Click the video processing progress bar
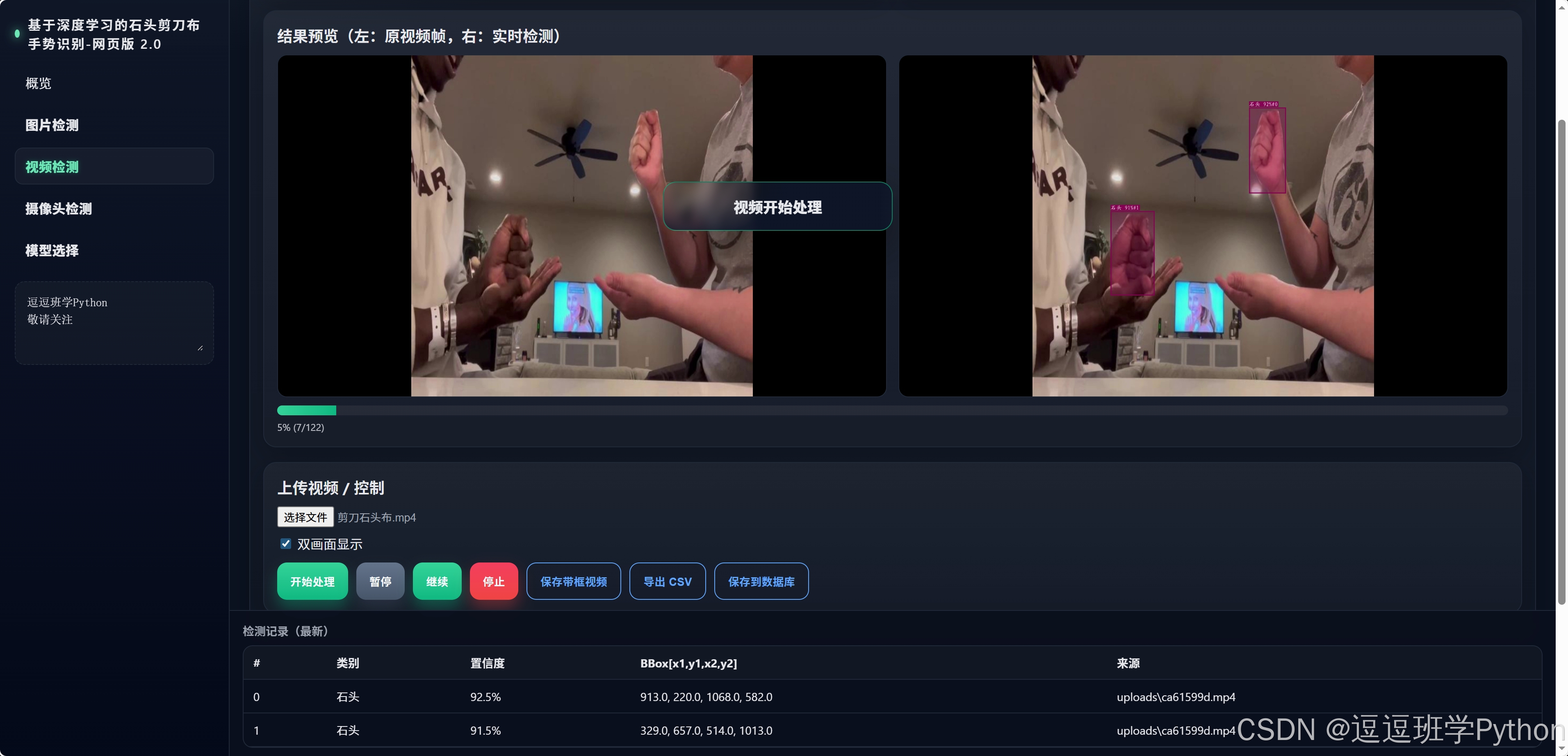Screen dimensions: 1568x756 point(892,410)
